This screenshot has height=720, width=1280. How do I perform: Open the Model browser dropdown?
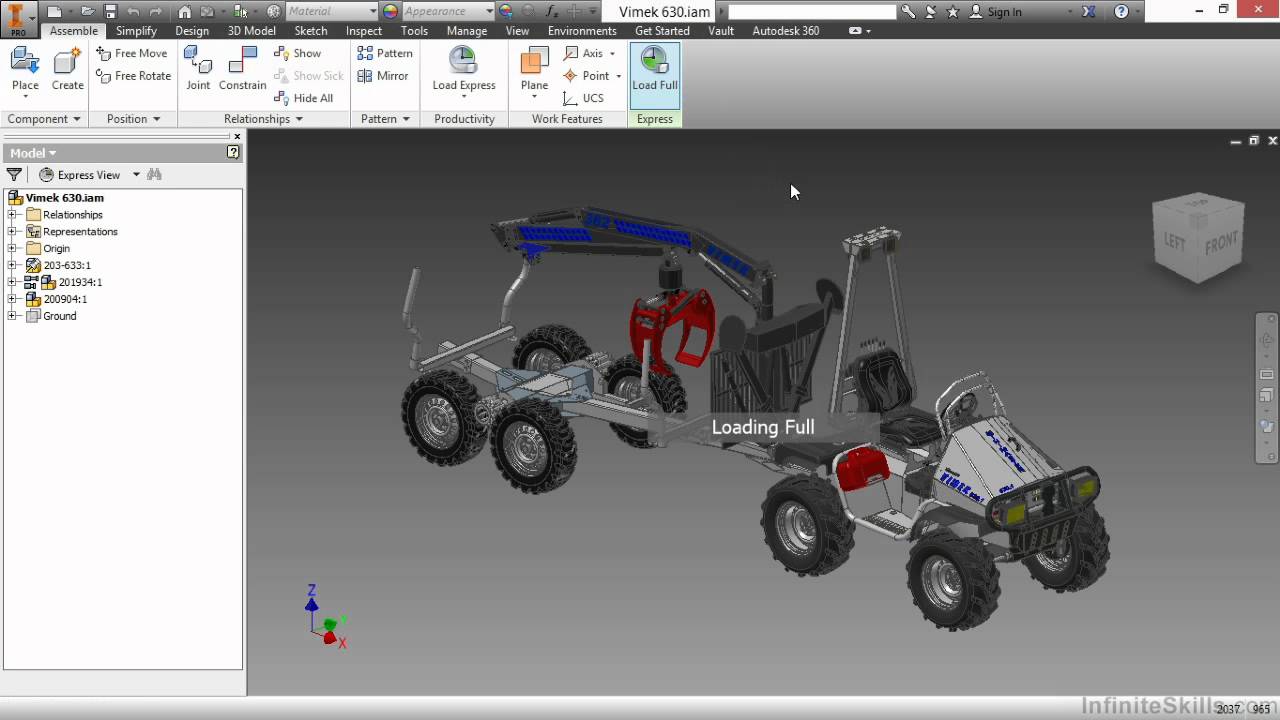tap(33, 153)
